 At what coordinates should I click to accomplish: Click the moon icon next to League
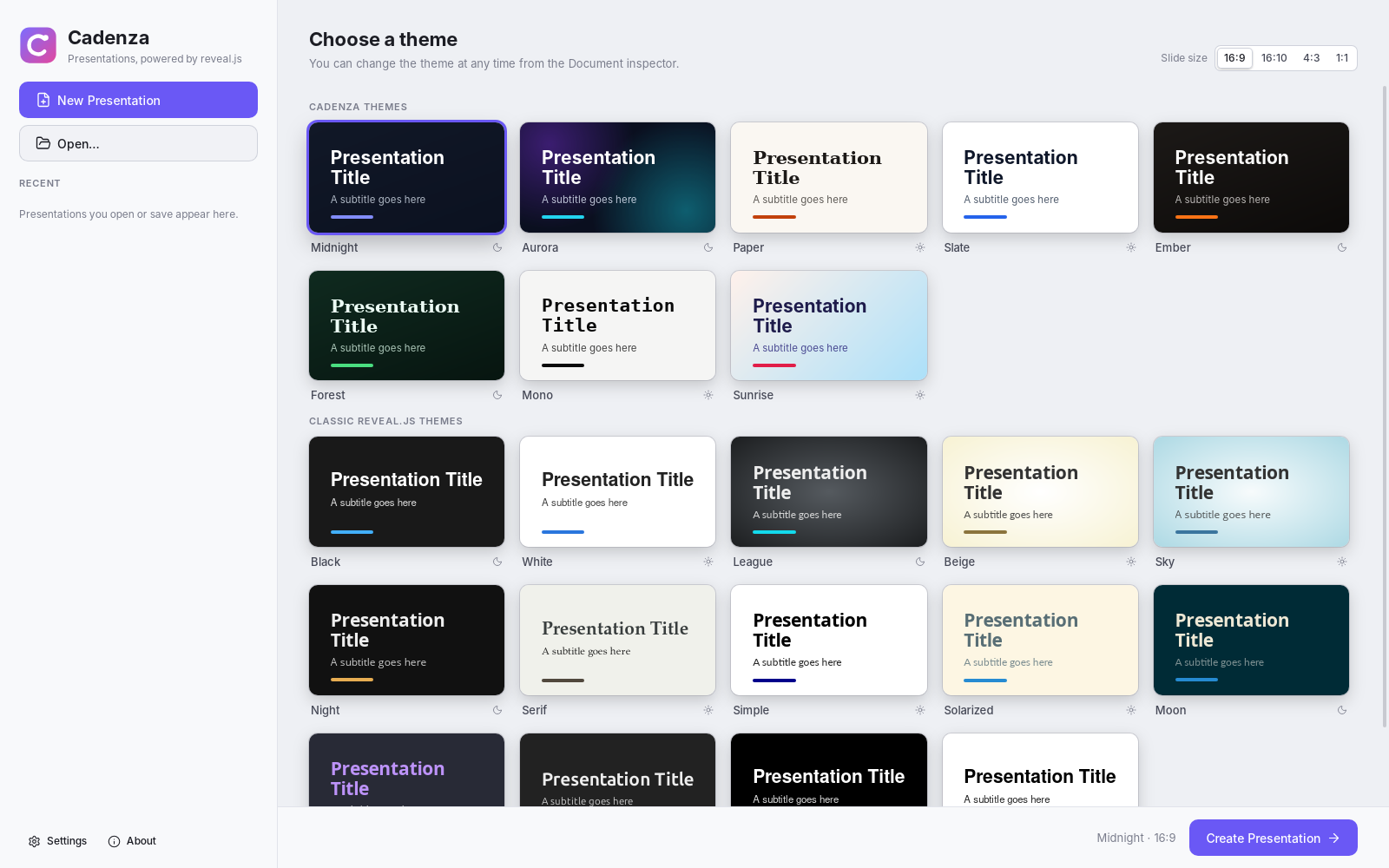click(920, 562)
